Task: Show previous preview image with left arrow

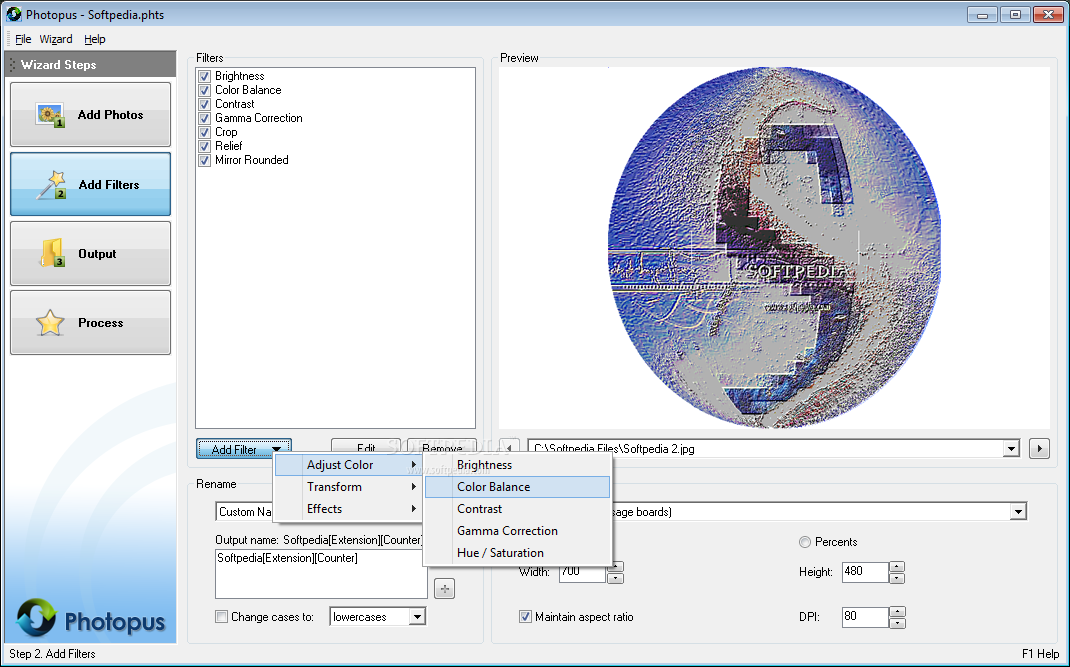Action: [509, 449]
